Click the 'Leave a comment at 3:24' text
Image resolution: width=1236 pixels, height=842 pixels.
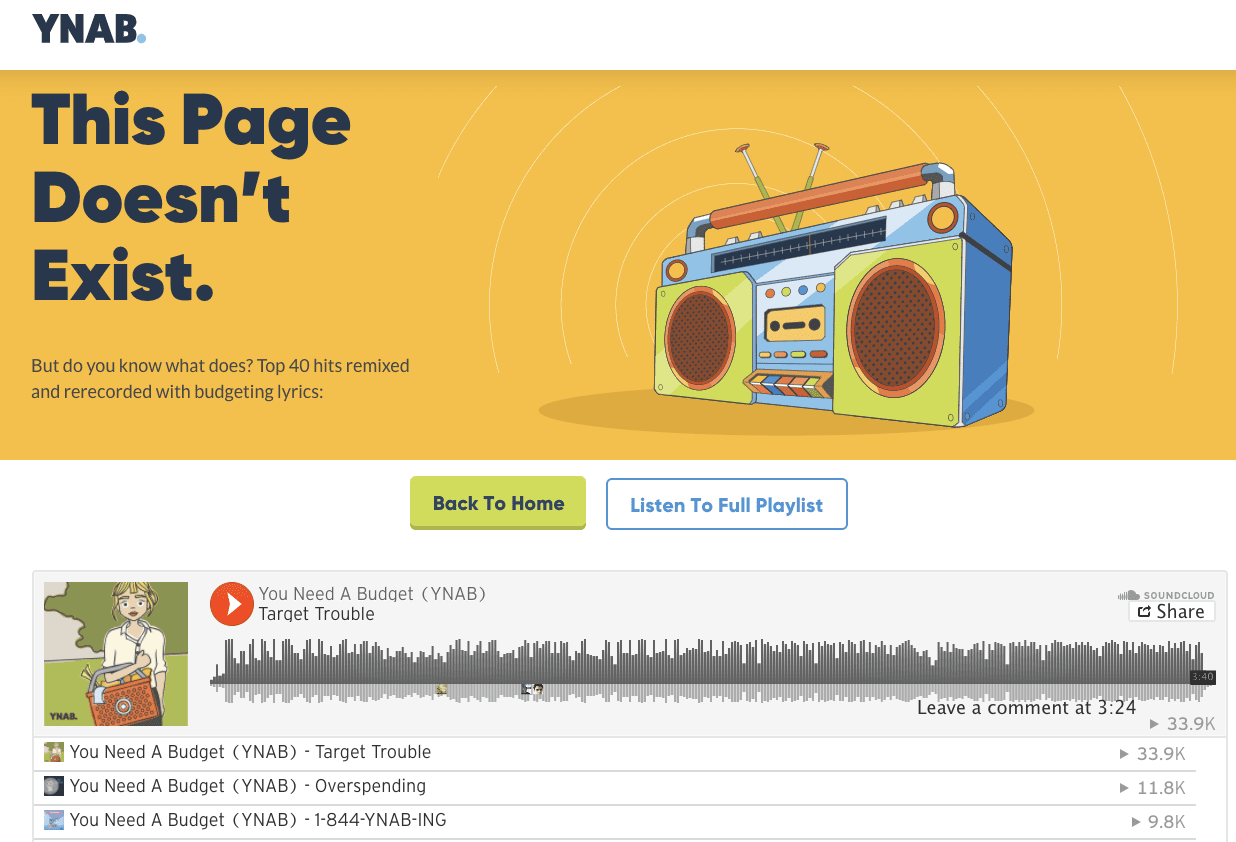[1027, 708]
